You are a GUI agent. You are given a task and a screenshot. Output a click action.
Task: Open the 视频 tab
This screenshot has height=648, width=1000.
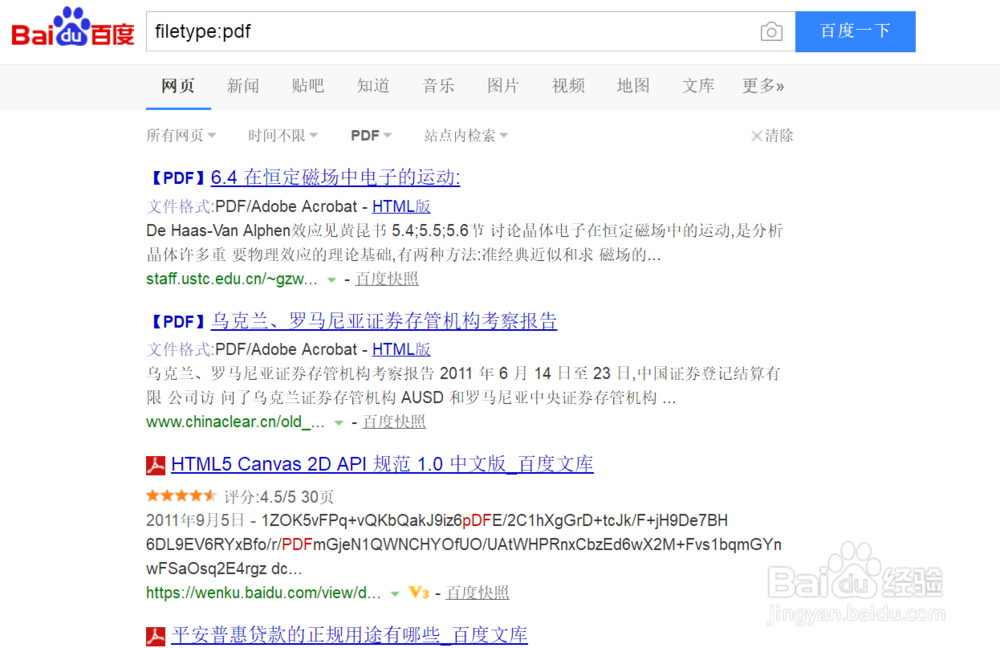pos(568,85)
